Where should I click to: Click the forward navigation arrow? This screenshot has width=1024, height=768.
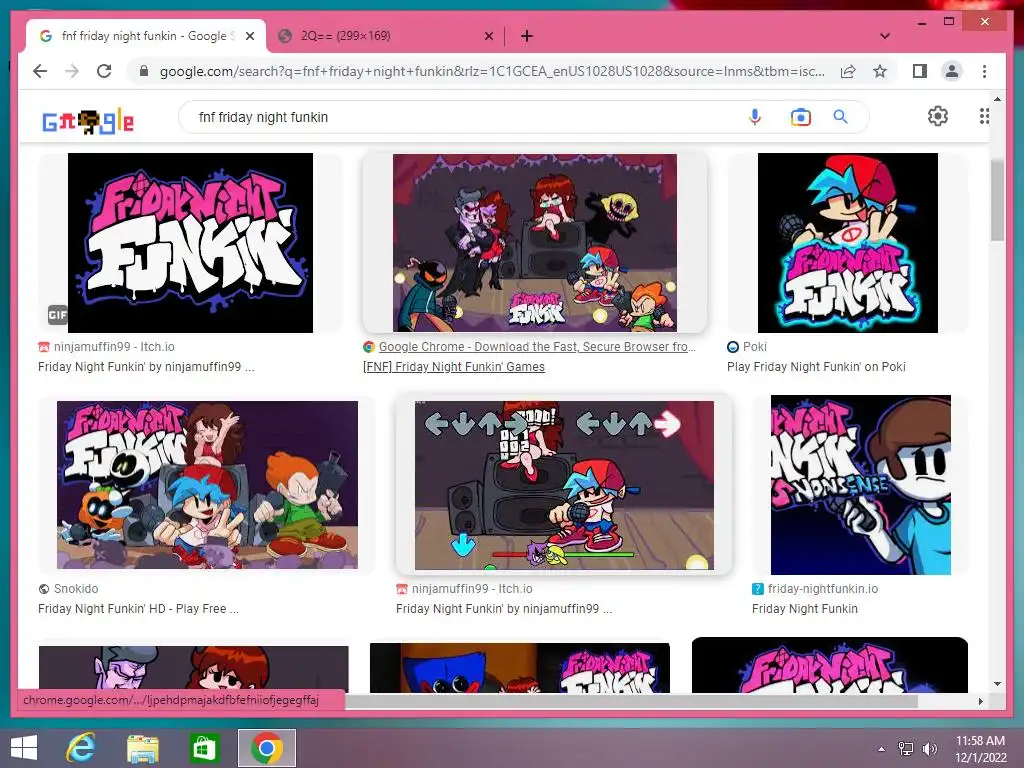coord(72,71)
